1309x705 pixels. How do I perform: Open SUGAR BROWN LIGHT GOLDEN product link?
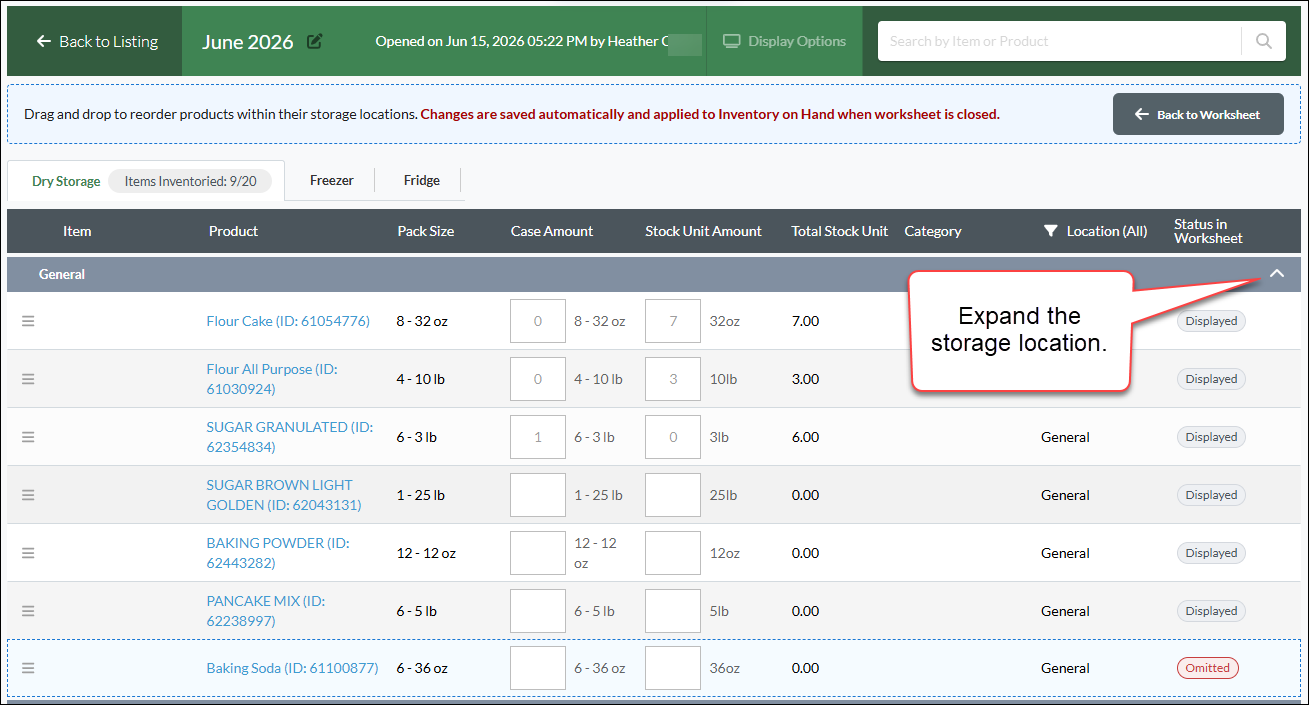[x=284, y=495]
